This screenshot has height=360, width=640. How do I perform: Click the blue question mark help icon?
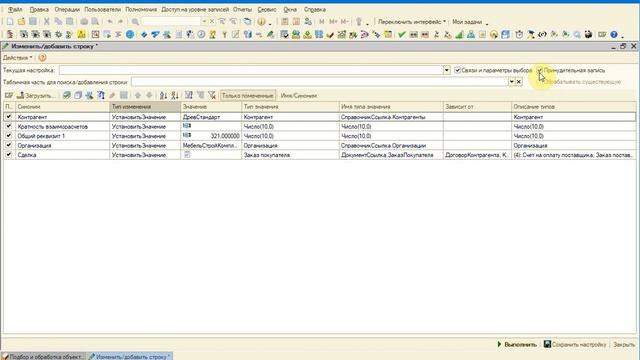click(613, 35)
